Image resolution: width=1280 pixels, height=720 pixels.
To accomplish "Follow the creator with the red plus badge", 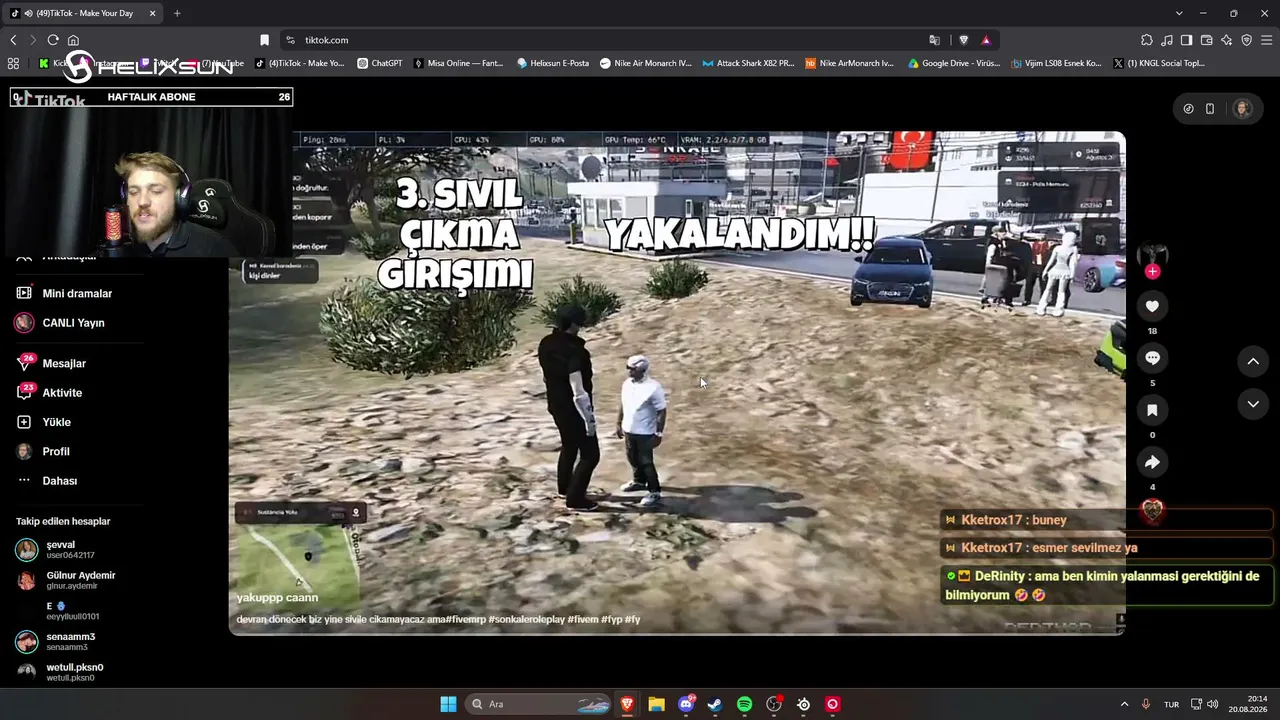I will click(1152, 271).
